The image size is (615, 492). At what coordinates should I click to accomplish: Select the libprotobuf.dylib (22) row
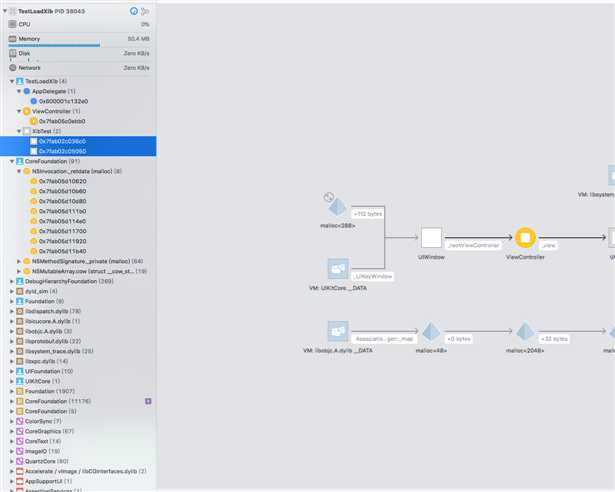click(78, 341)
